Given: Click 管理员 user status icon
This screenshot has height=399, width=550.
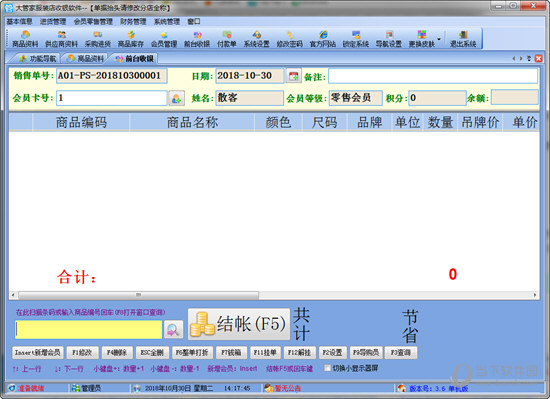Looking at the screenshot, I should (x=75, y=388).
